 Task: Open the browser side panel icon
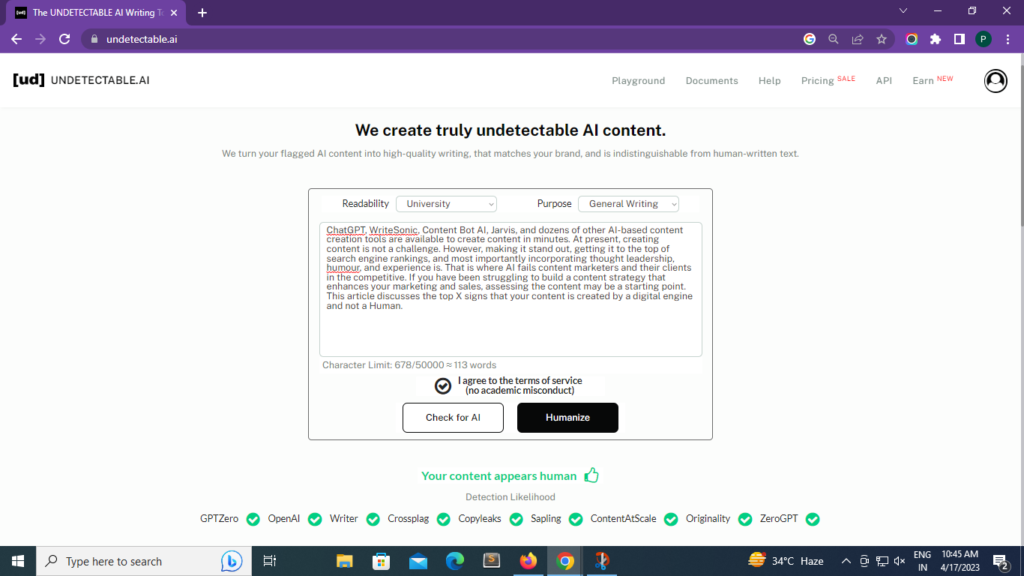pos(959,39)
